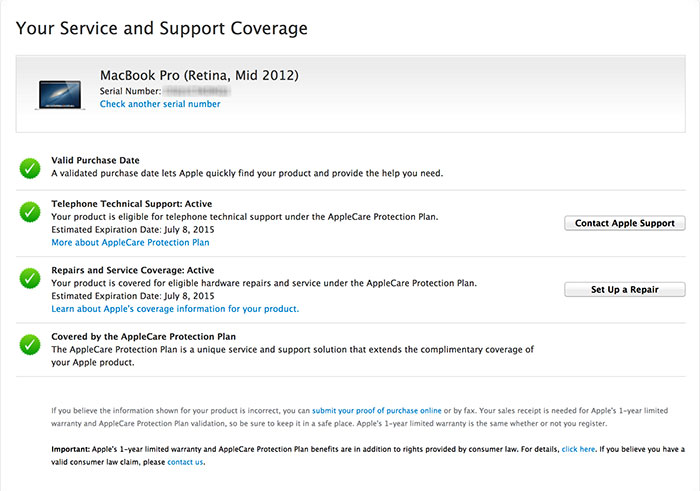Click repairs coverage Estimated Expiration Date text
Viewport: 700px width, 491px height.
[133, 296]
